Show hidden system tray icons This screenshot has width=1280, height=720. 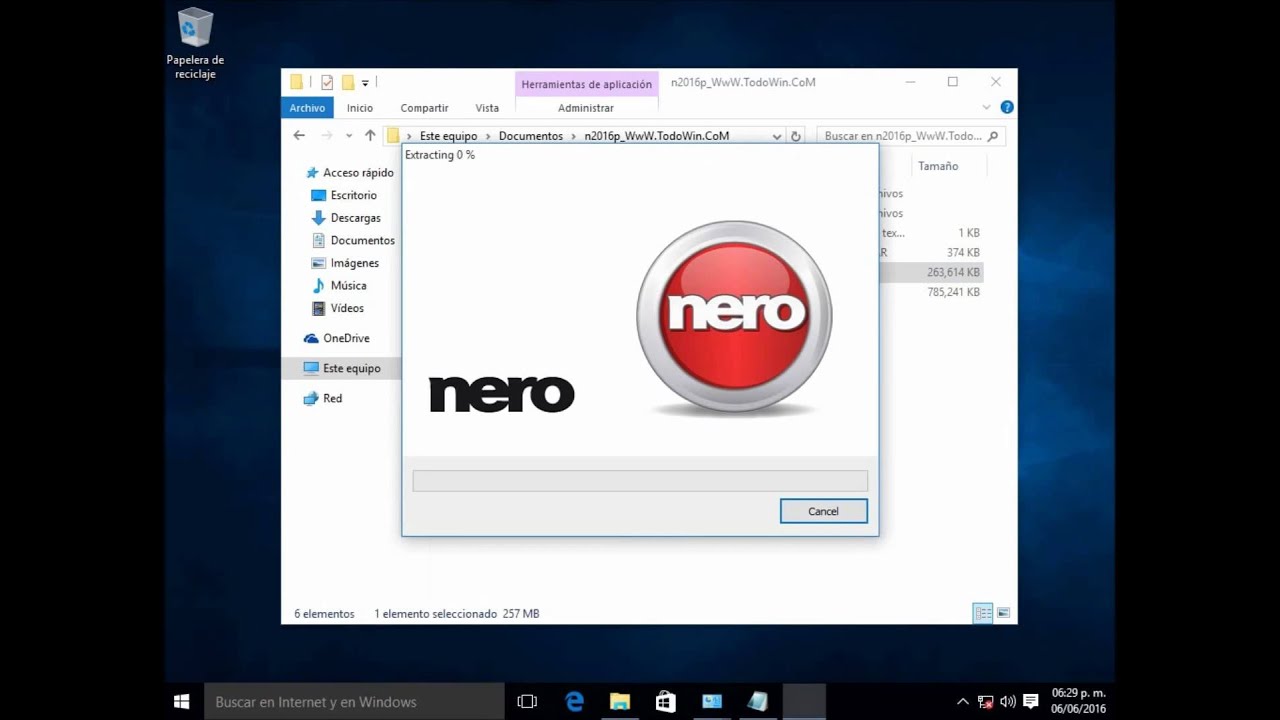[963, 702]
